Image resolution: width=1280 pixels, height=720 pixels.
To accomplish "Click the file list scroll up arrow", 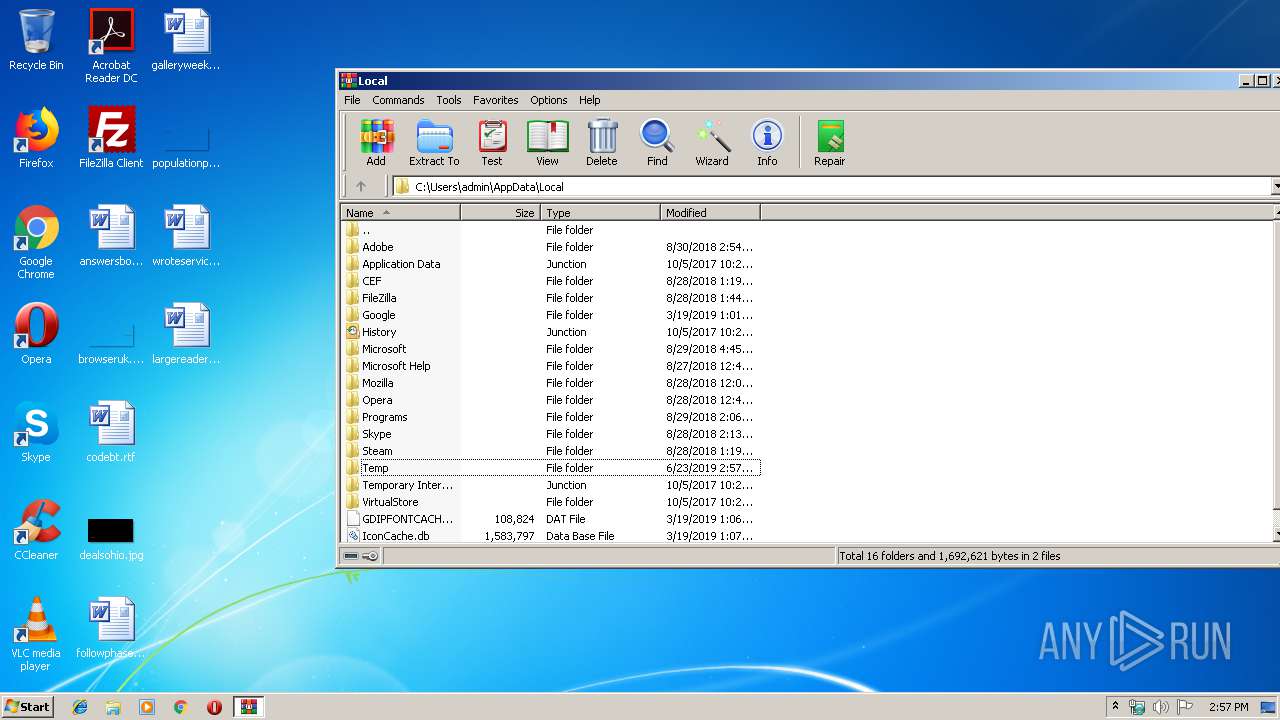I will (1276, 212).
